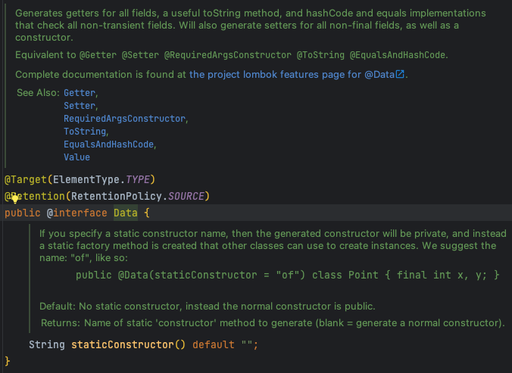Click RetentionPolicy in the Retention annotation
This screenshot has width=512, height=373.
[x=116, y=196]
